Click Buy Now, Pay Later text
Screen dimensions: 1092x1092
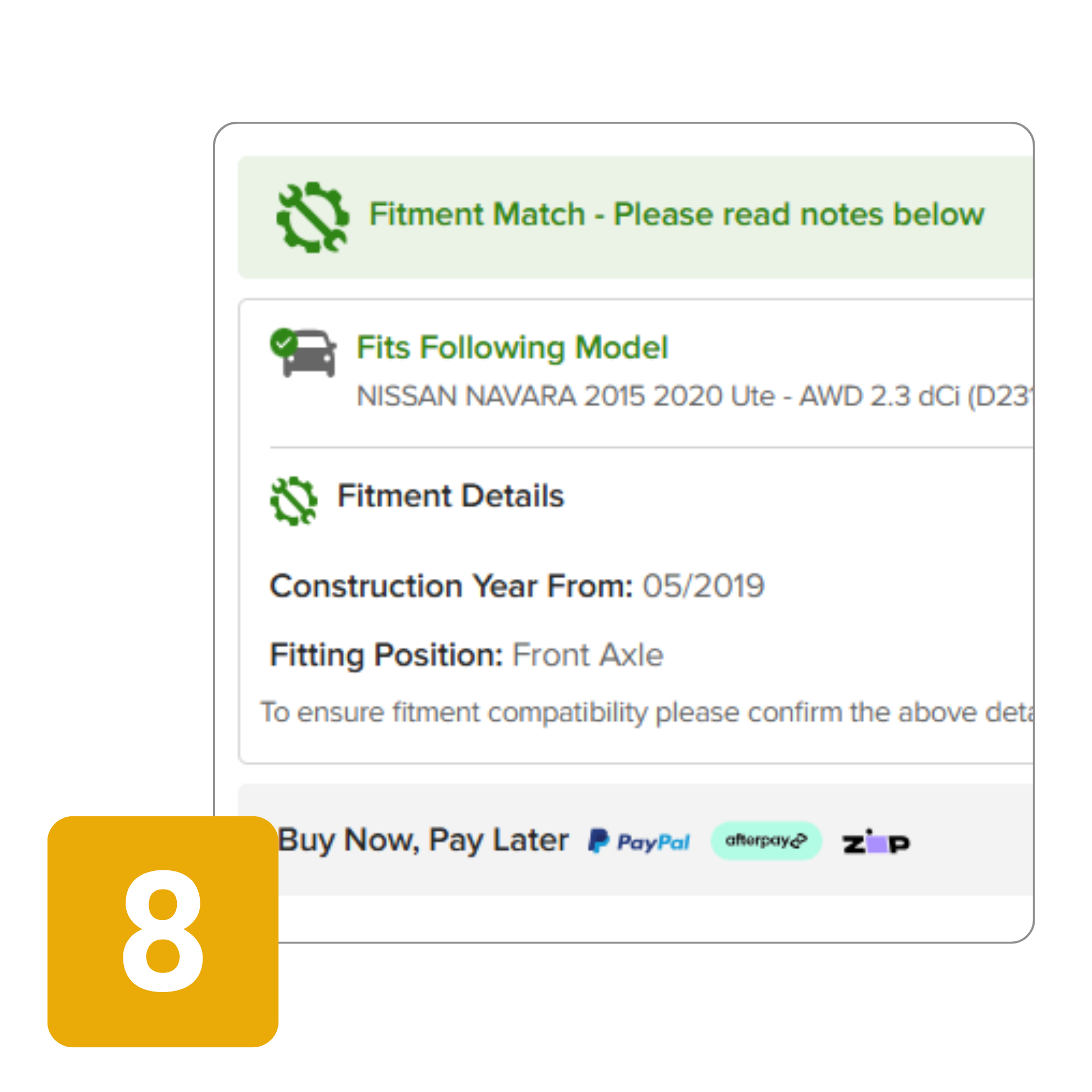click(423, 840)
